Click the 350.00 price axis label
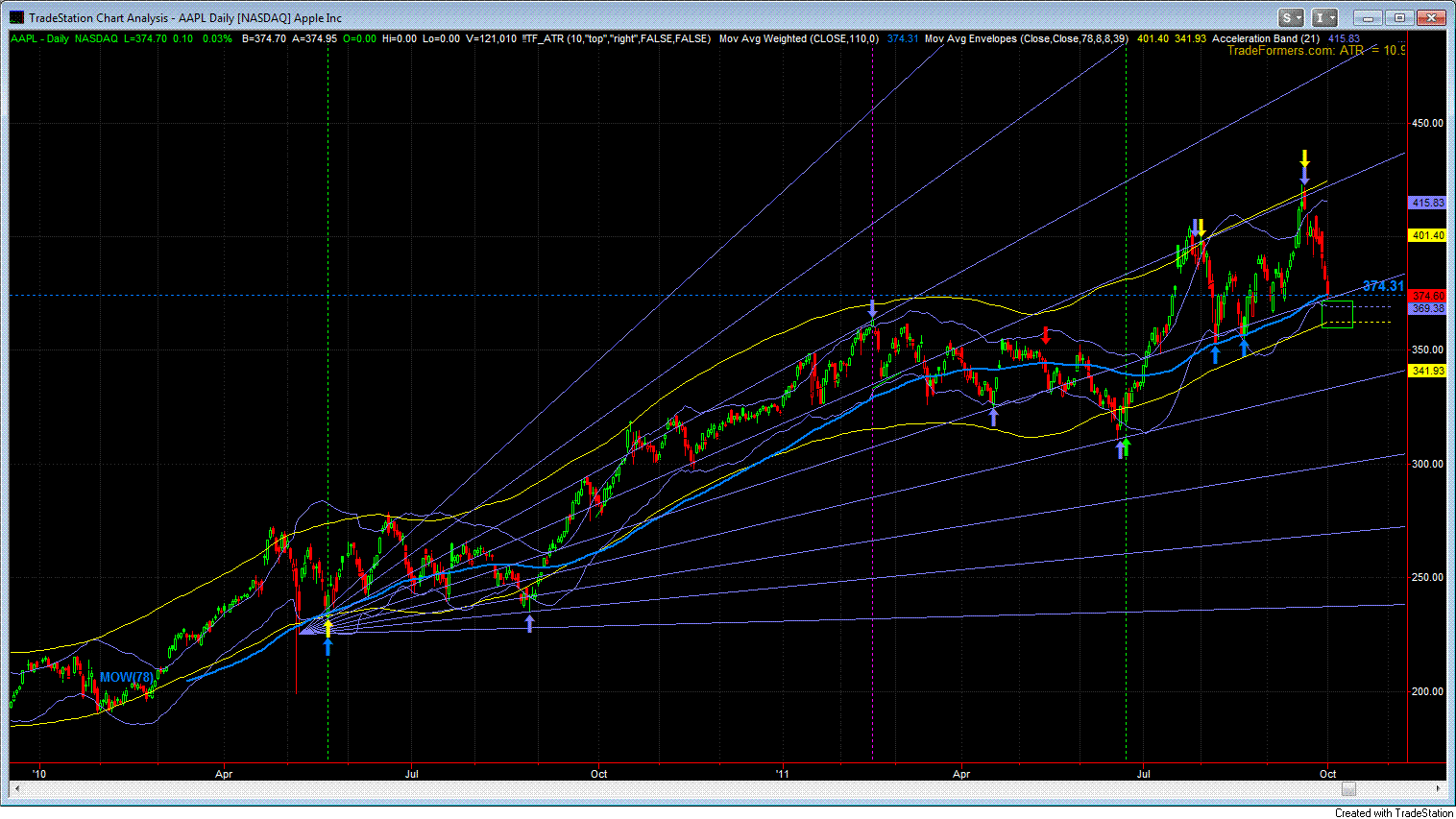Screen dimensions: 1456x819 click(1427, 349)
